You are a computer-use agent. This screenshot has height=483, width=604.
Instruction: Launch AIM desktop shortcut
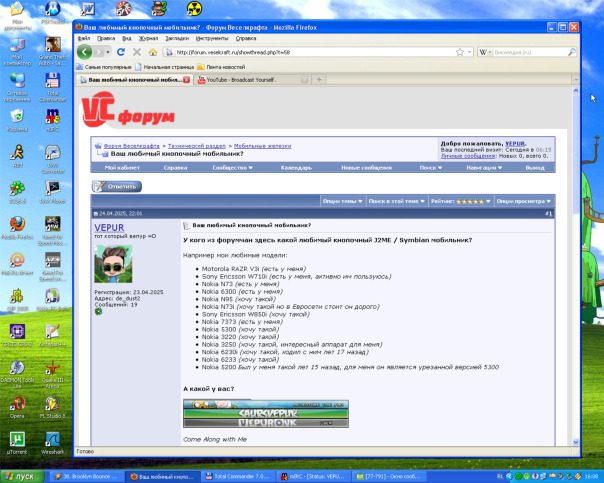tap(17, 156)
